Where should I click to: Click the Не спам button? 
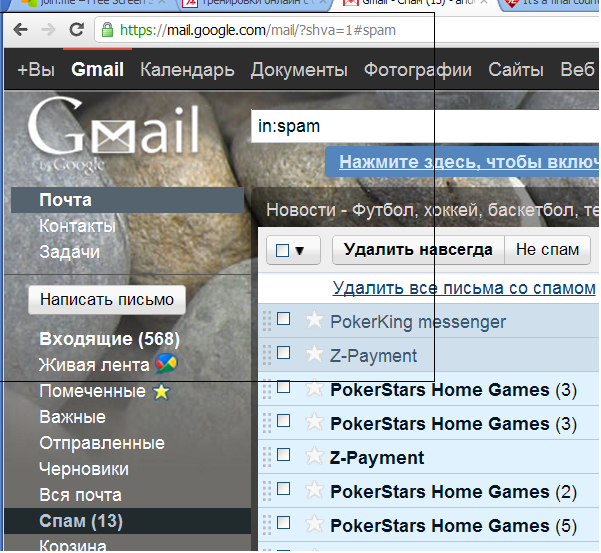[547, 250]
